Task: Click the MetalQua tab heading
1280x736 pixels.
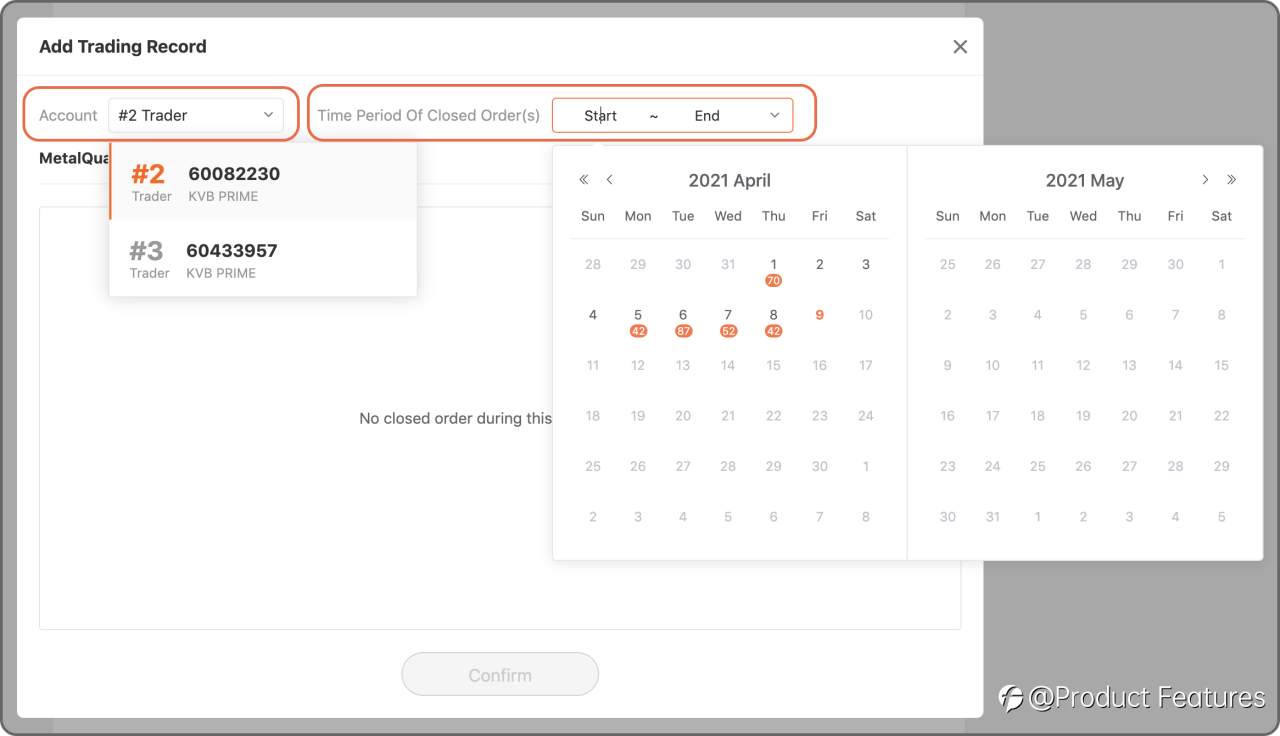Action: coord(75,158)
